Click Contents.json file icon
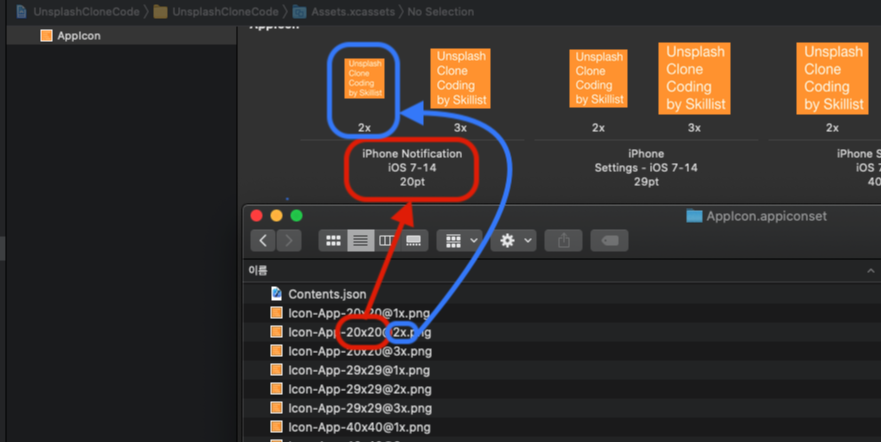Screen dimensions: 881x442 pyautogui.click(x=276, y=294)
